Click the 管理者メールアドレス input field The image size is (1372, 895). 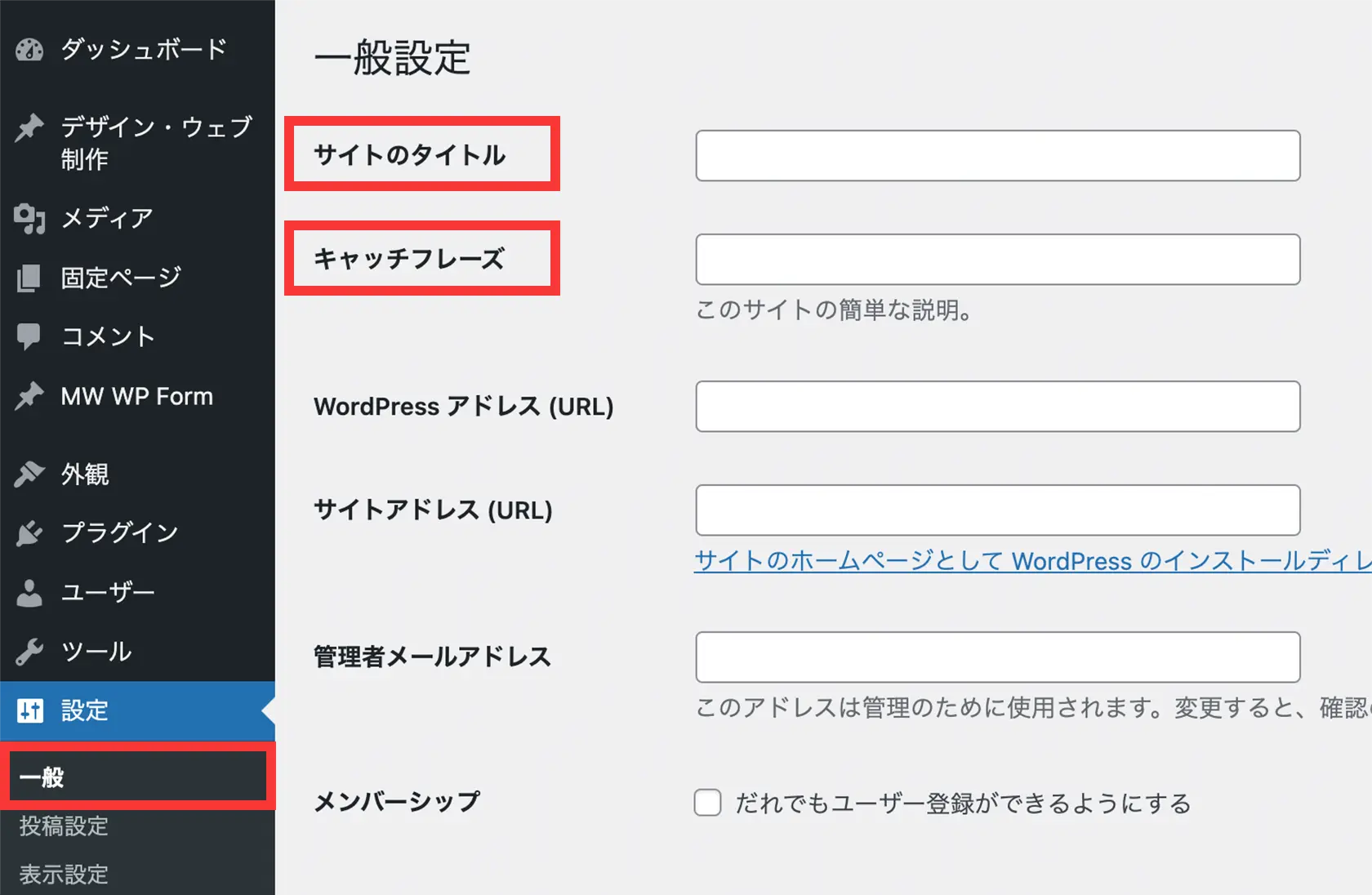[996, 657]
